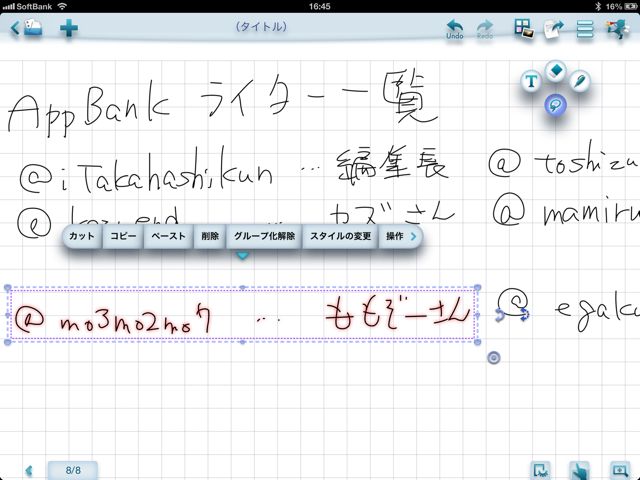
Task: Tap the 16:45 clock in status bar
Action: pyautogui.click(x=320, y=6)
